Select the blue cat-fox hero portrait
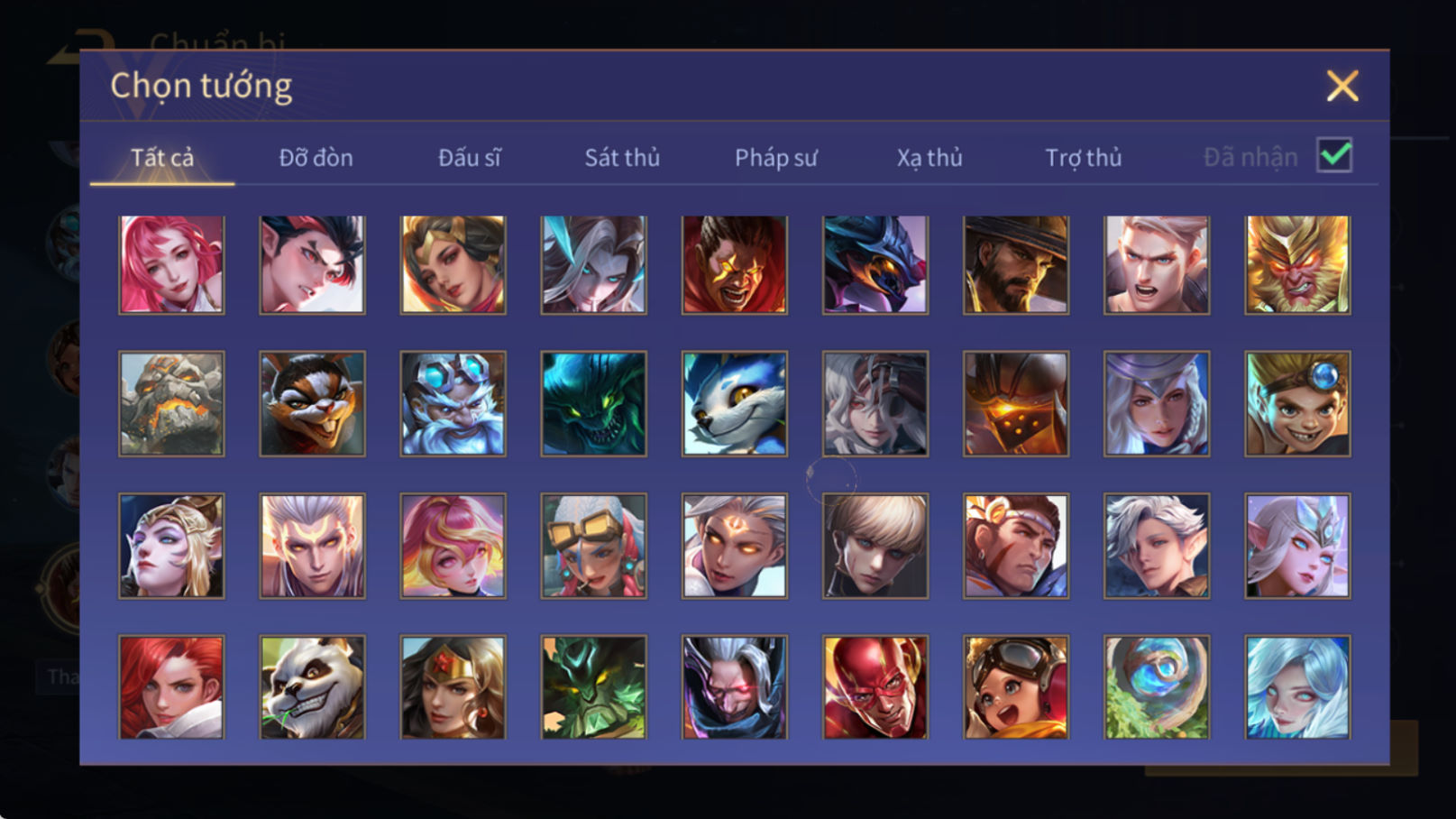This screenshot has width=1456, height=819. [734, 403]
